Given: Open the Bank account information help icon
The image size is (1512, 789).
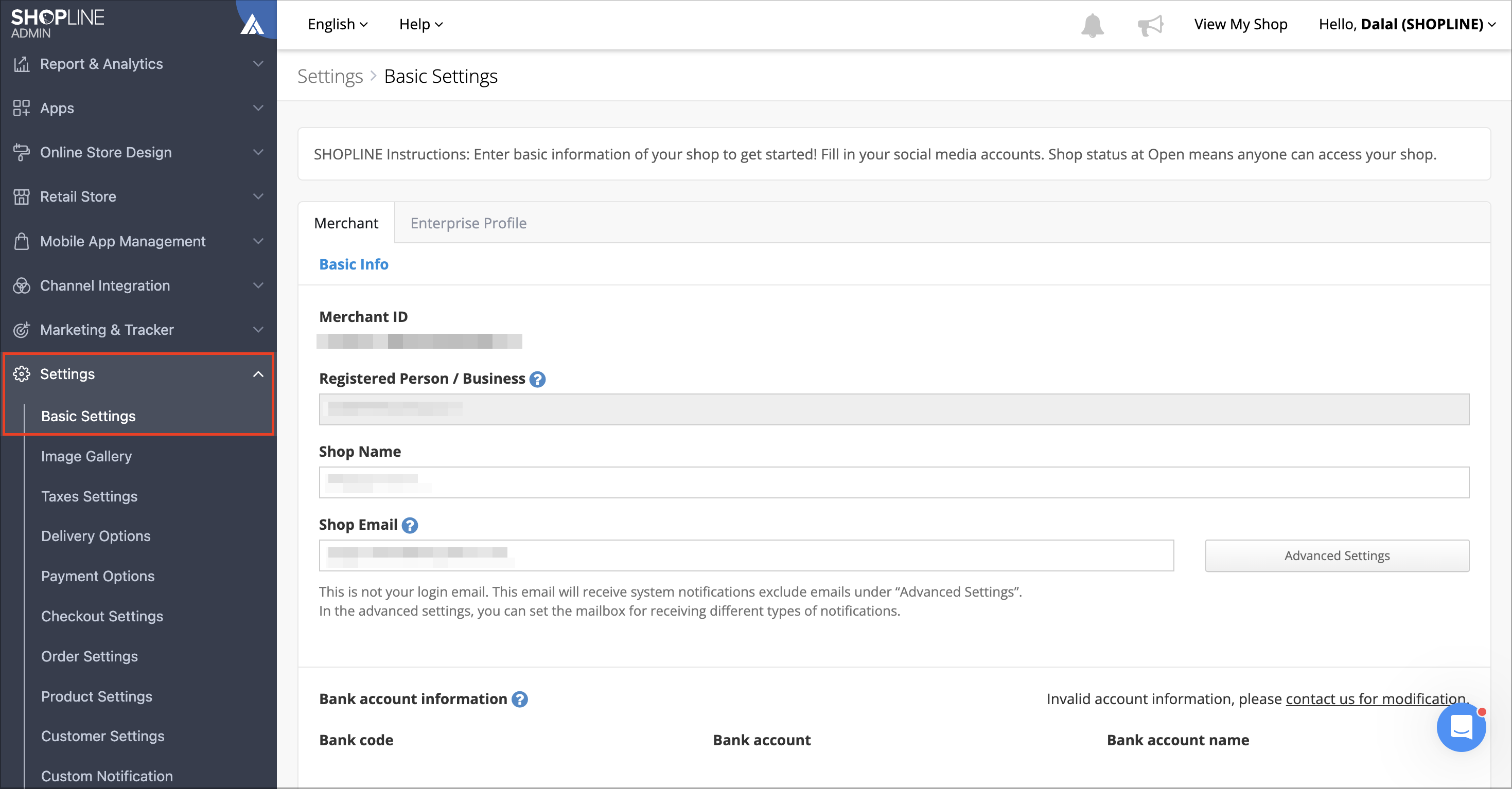Looking at the screenshot, I should tap(519, 700).
